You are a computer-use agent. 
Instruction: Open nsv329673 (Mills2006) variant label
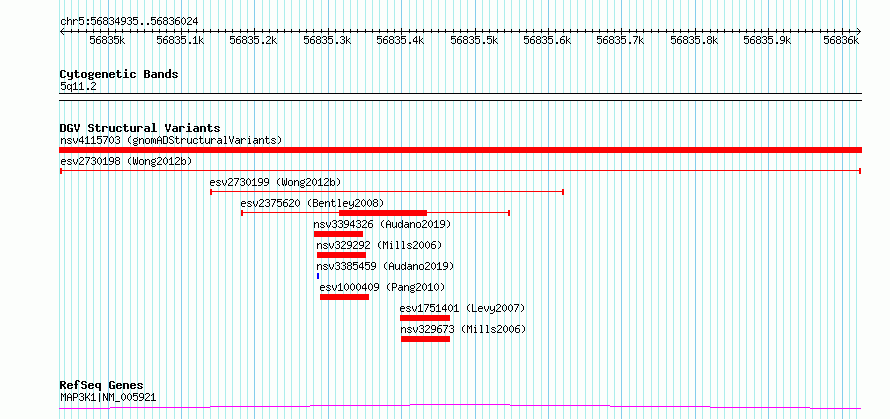463,329
